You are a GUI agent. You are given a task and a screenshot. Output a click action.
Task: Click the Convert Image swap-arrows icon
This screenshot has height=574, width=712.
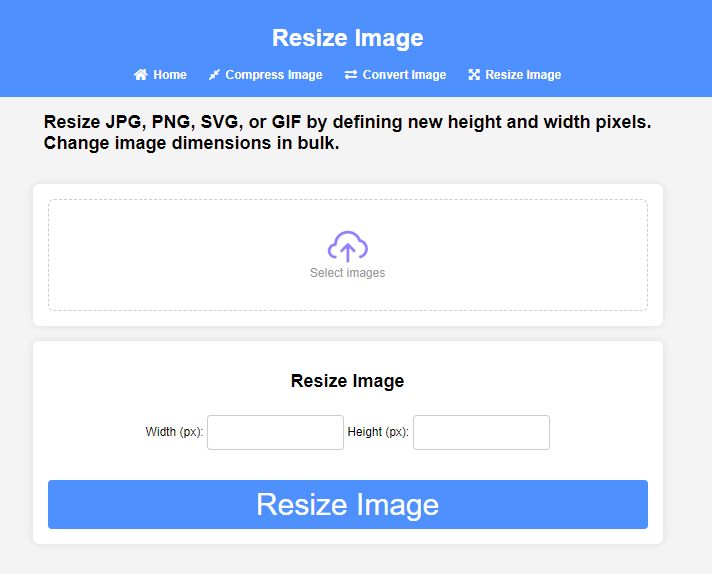tap(351, 74)
